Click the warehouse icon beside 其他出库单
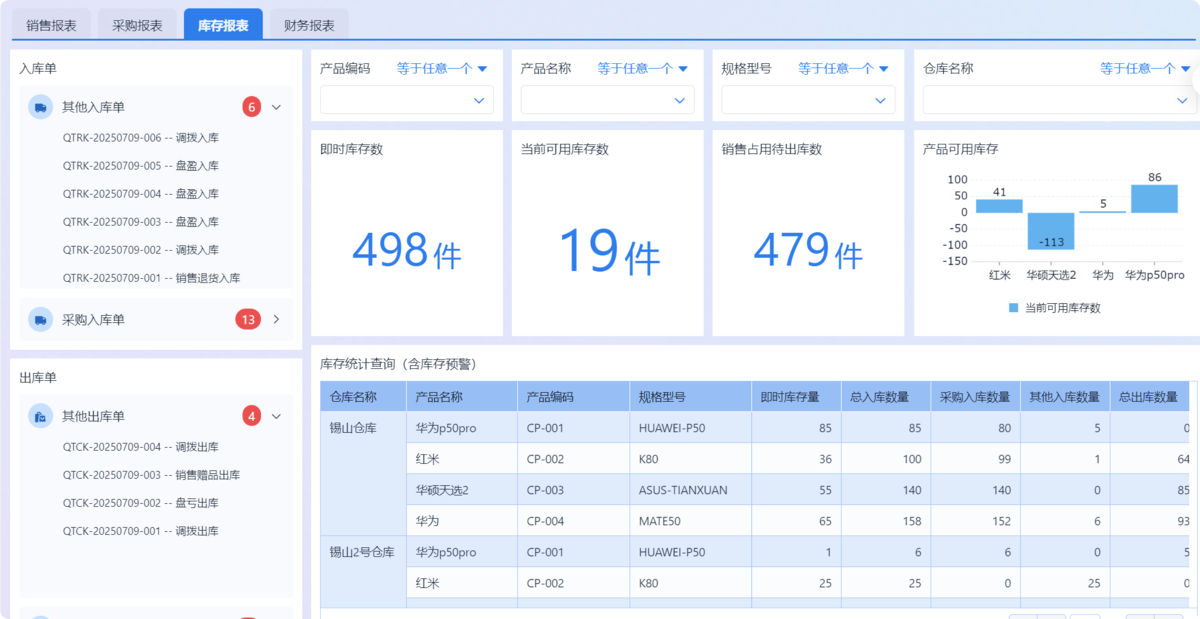This screenshot has width=1200, height=619. pyautogui.click(x=41, y=416)
